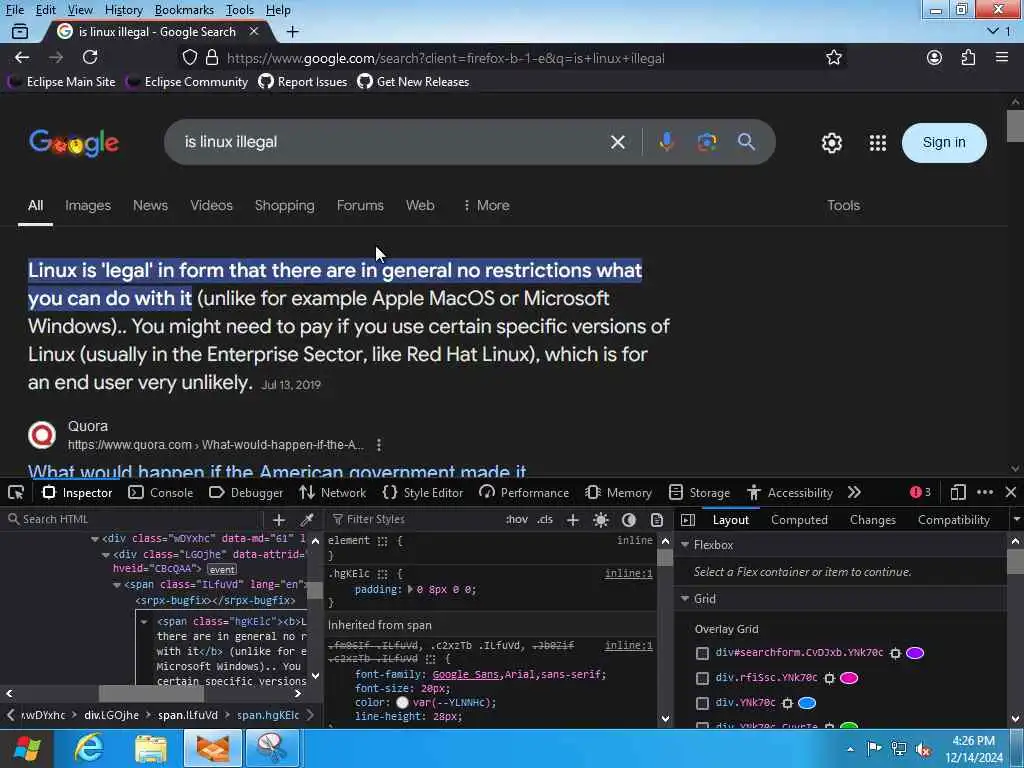Open the More dropdown in Google search filters

click(486, 205)
